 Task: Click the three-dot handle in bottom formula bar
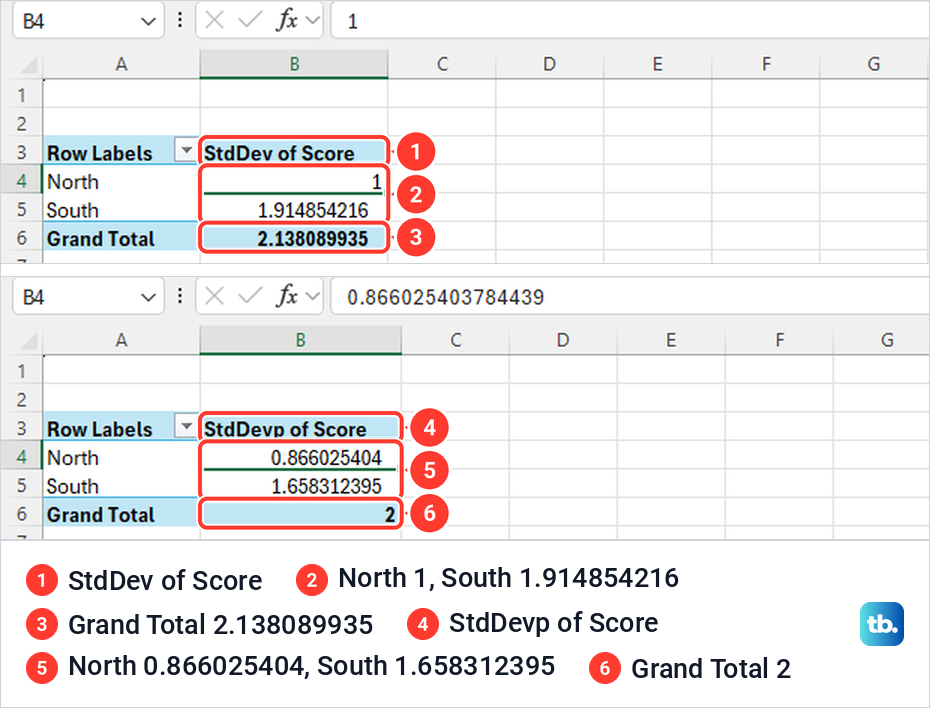pyautogui.click(x=180, y=296)
